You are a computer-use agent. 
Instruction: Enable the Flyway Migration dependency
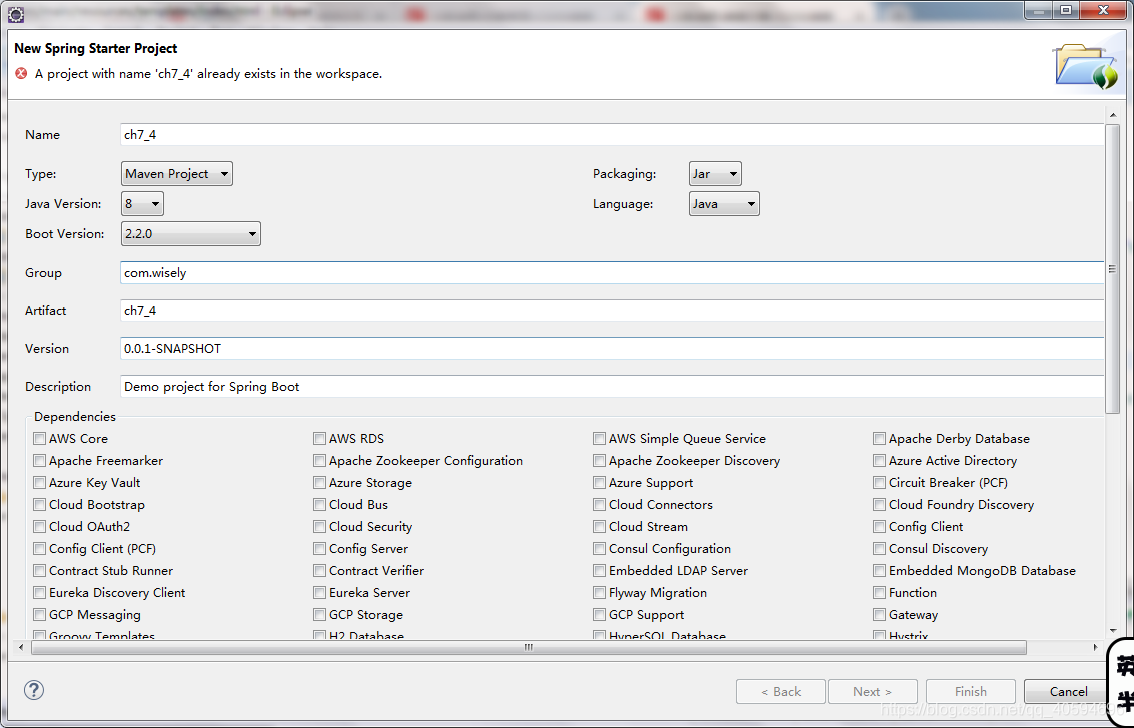click(x=599, y=592)
